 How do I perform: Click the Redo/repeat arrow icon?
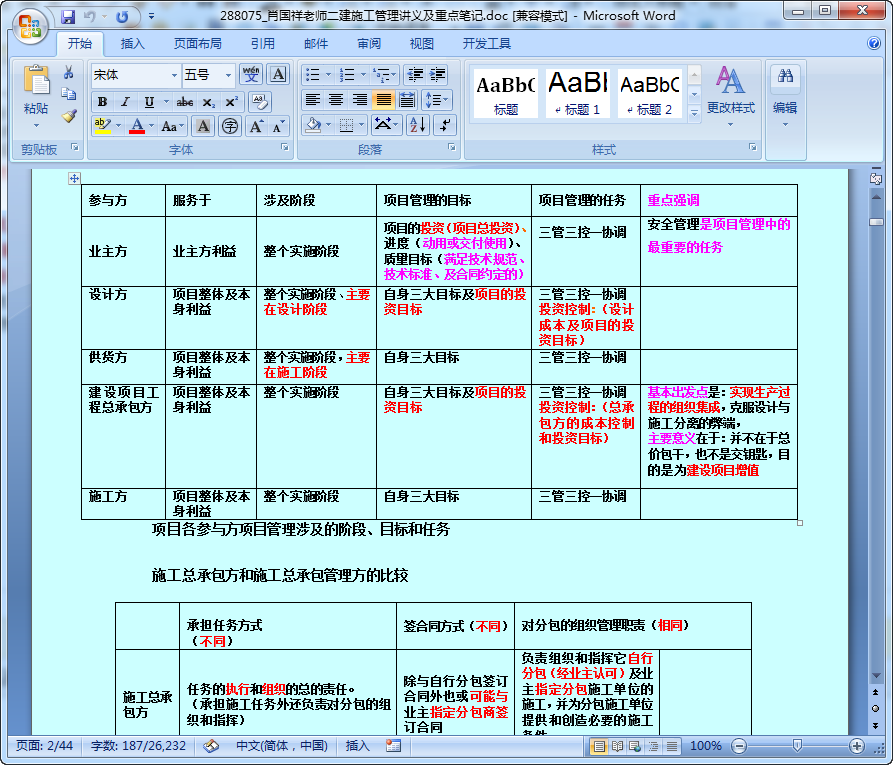tap(122, 17)
